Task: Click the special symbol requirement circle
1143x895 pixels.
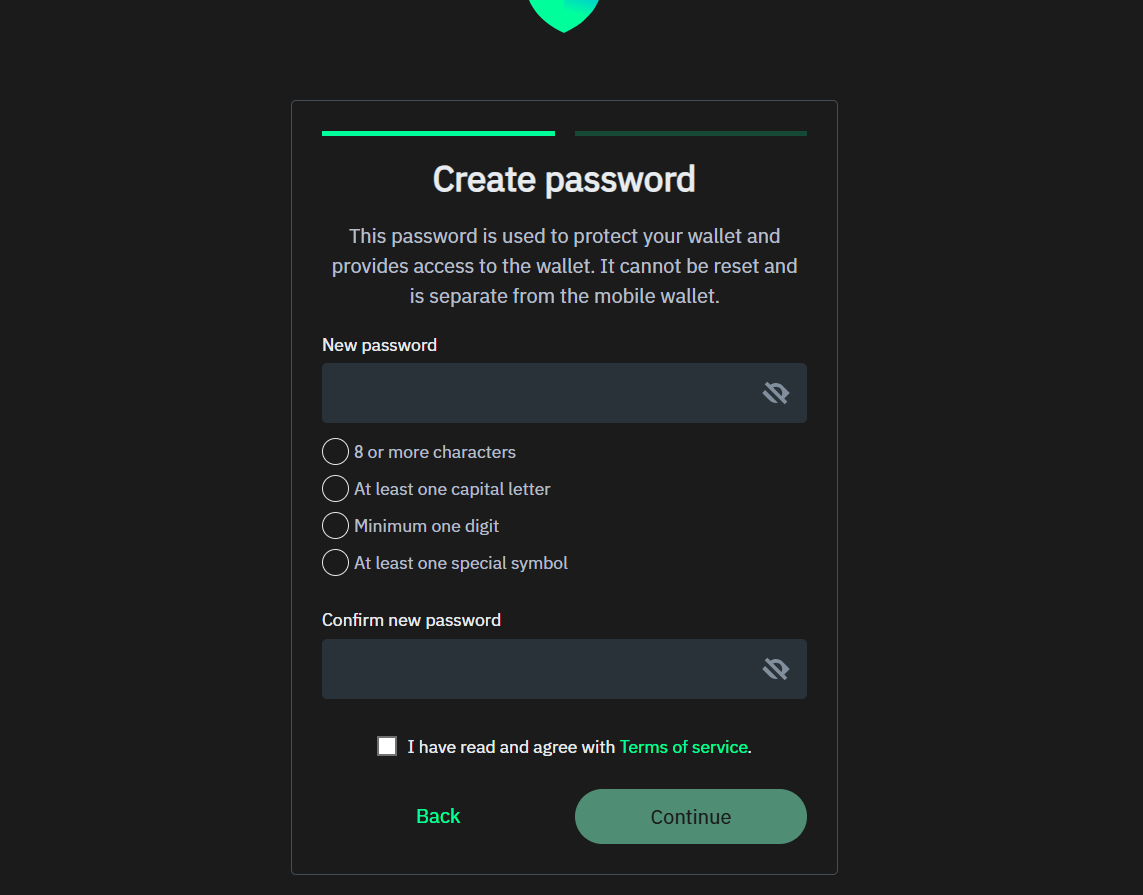Action: click(x=336, y=563)
